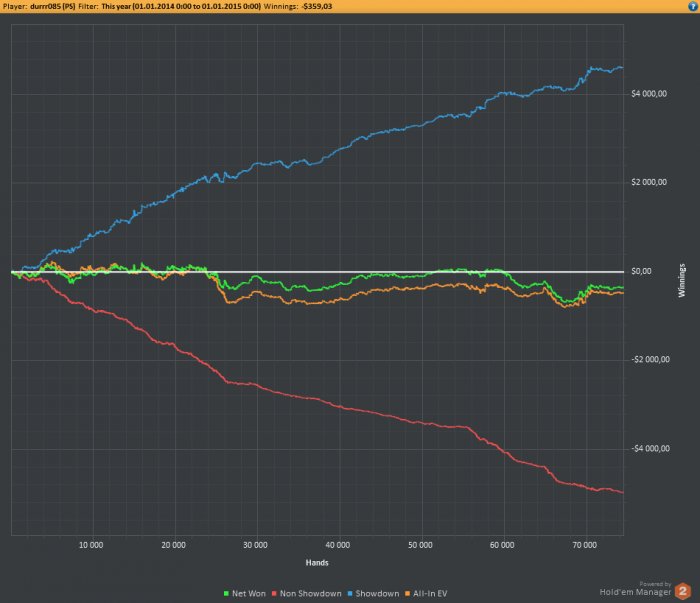Hide the Net Won series label
Image resolution: width=700 pixels, height=603 pixels.
click(x=249, y=594)
